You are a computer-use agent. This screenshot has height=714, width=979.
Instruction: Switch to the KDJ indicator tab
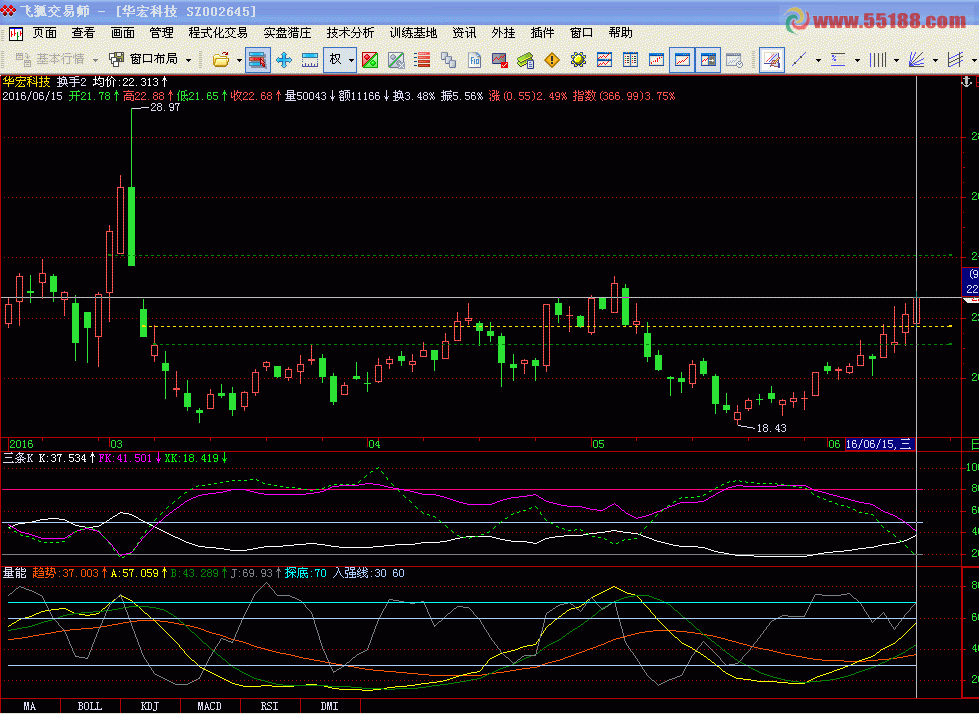[150, 706]
